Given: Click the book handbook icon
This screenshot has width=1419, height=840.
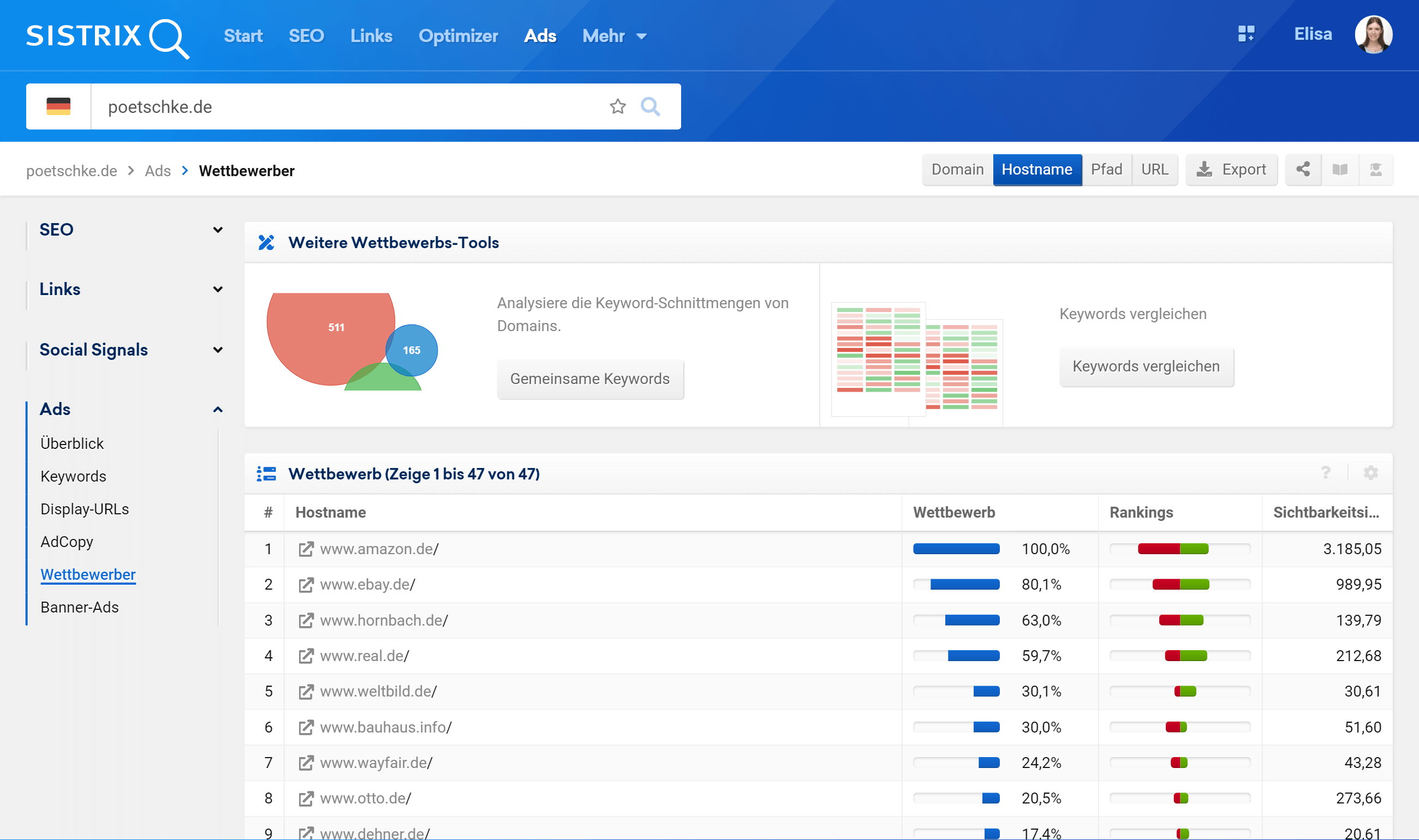Looking at the screenshot, I should (x=1340, y=169).
